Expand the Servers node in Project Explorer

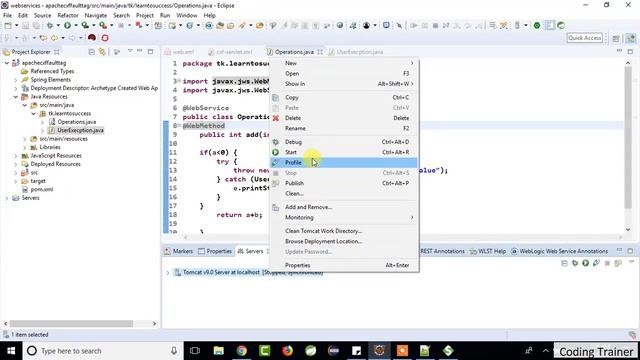pyautogui.click(x=7, y=198)
